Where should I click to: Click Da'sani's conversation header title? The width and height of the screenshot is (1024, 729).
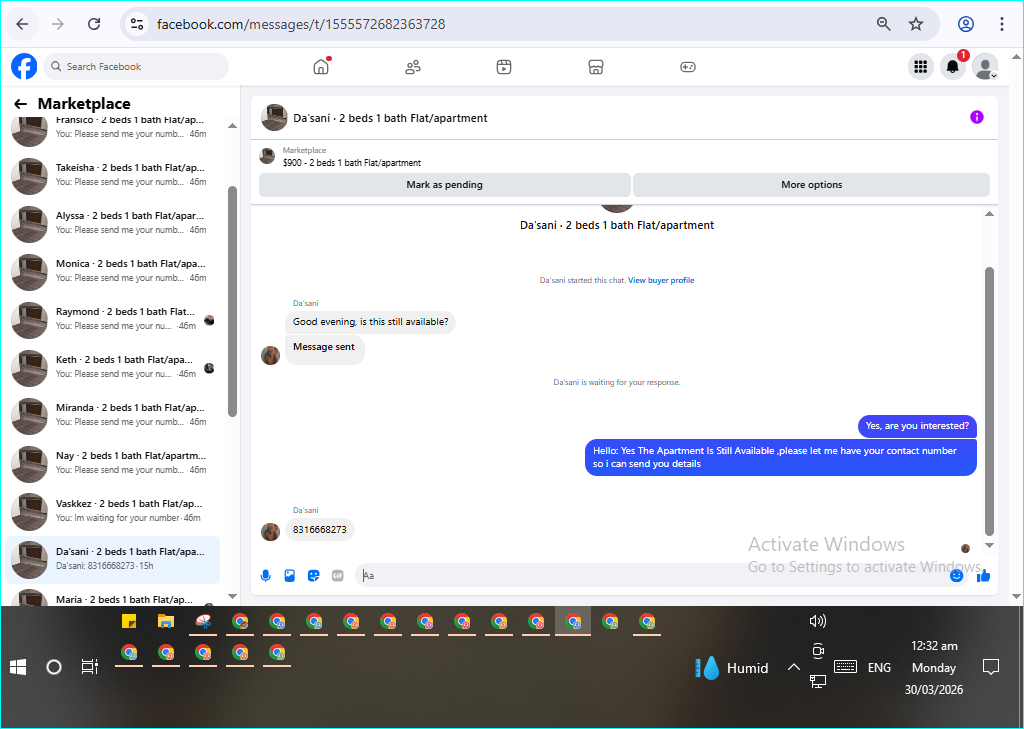pyautogui.click(x=390, y=118)
